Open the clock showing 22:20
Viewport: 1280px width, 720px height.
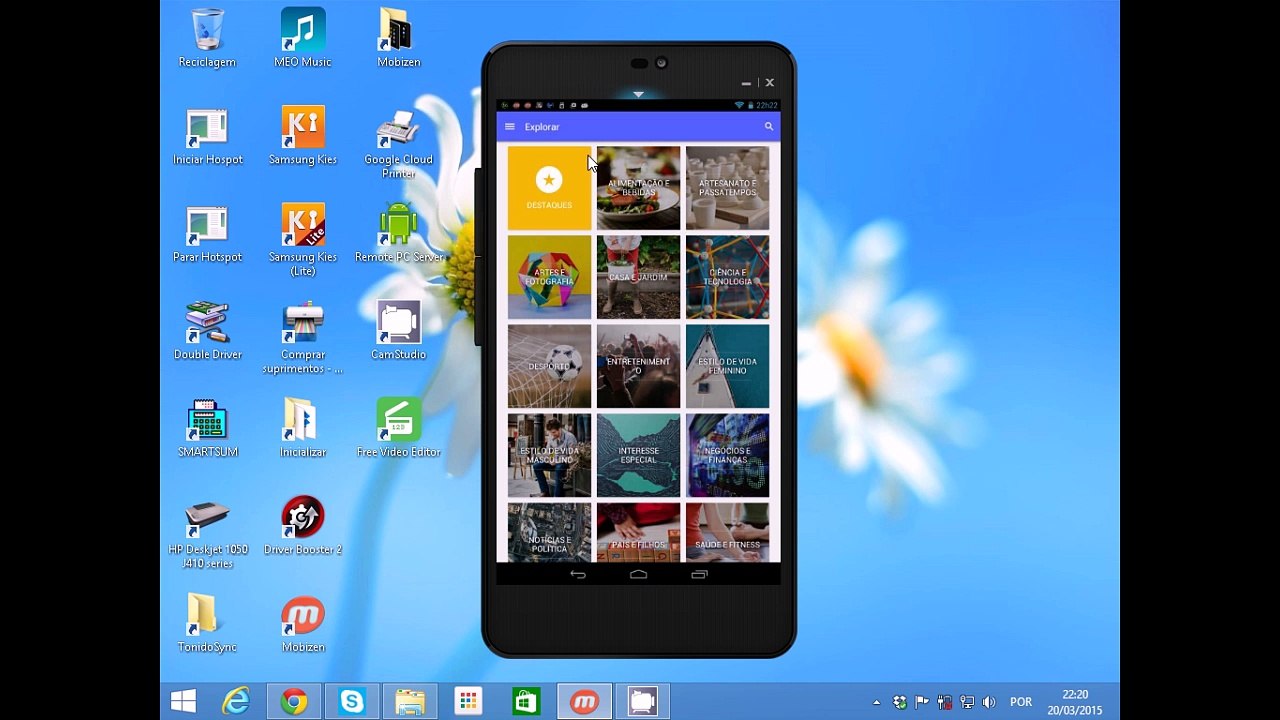coord(1075,702)
